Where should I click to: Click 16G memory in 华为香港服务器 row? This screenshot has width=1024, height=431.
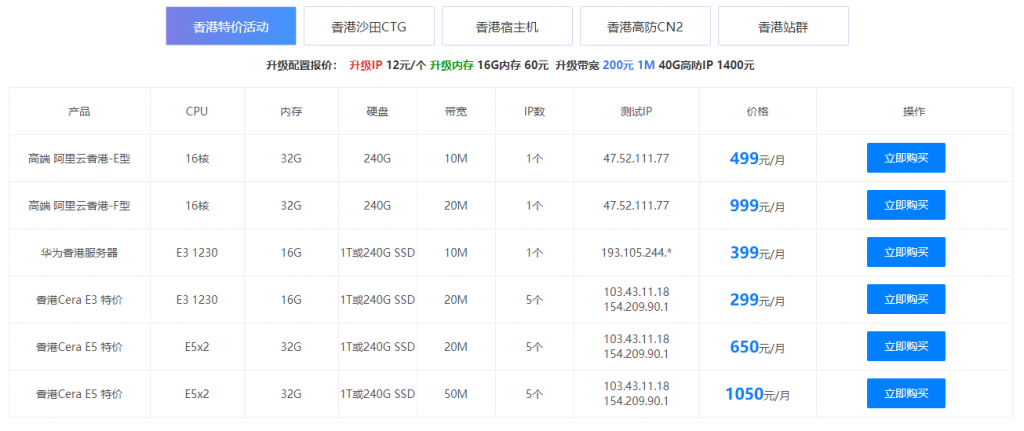[291, 252]
